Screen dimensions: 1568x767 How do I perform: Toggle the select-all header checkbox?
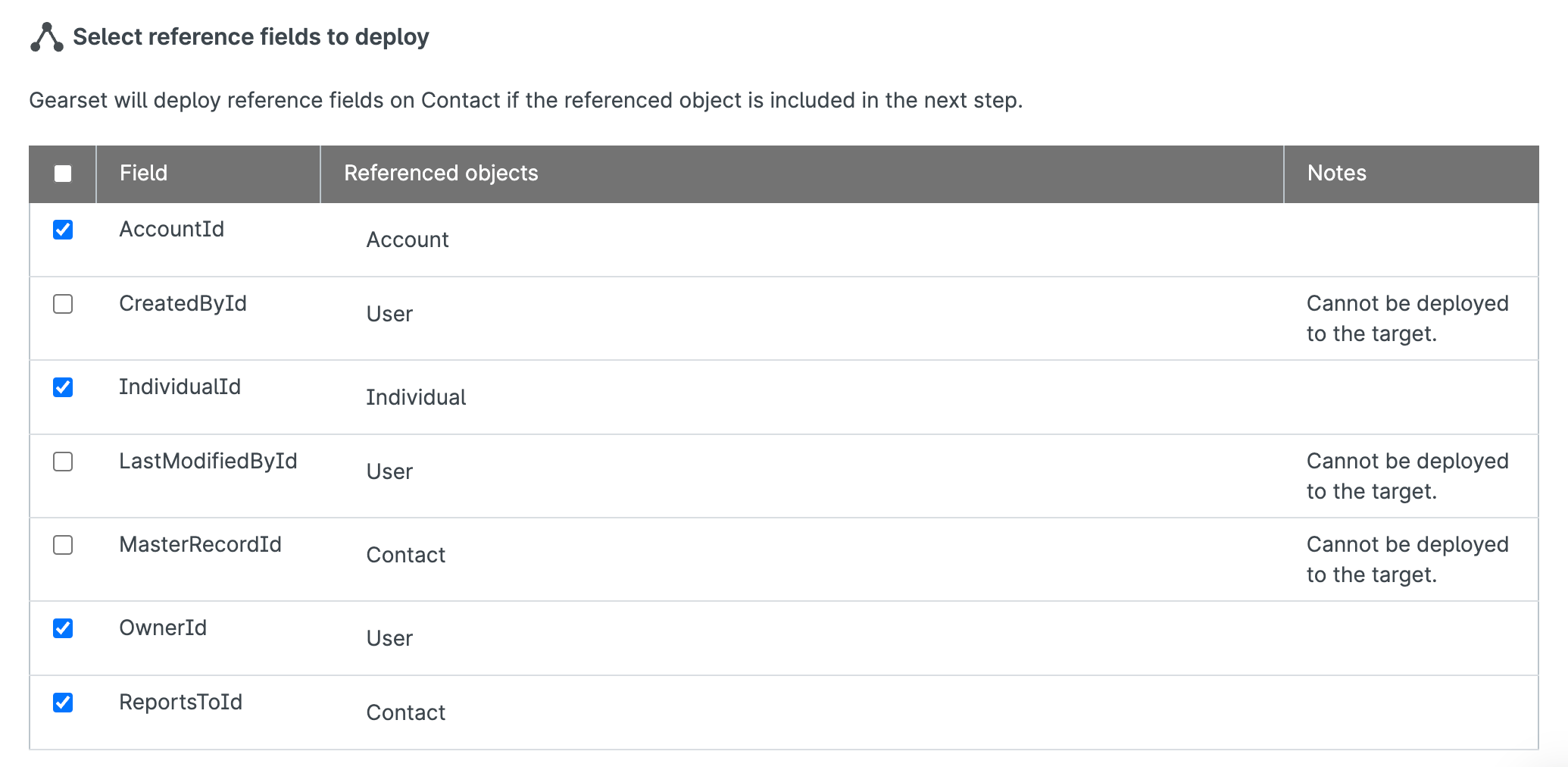(x=63, y=174)
